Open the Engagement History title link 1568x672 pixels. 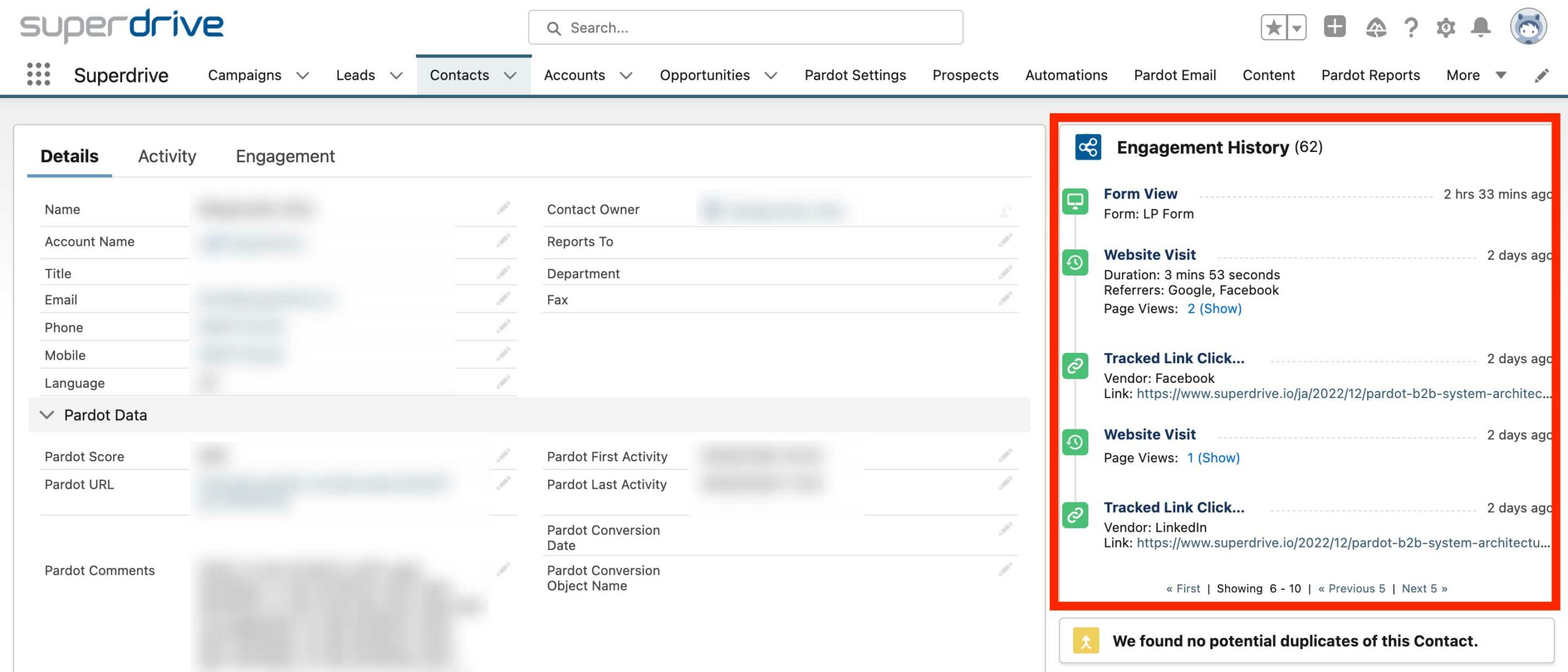tap(1203, 147)
